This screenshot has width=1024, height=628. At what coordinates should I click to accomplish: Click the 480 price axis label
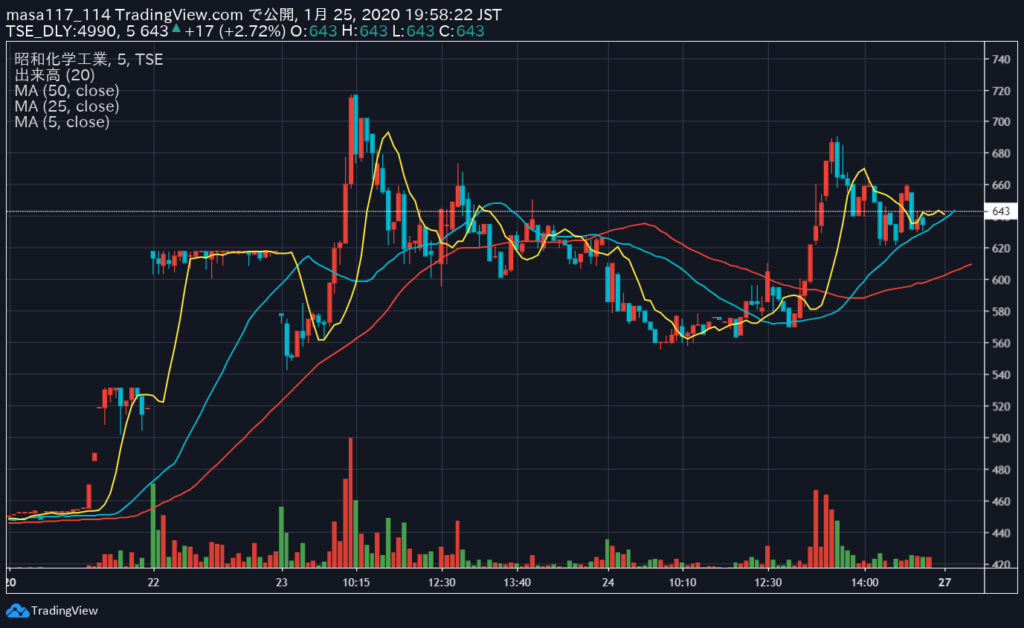(1000, 469)
